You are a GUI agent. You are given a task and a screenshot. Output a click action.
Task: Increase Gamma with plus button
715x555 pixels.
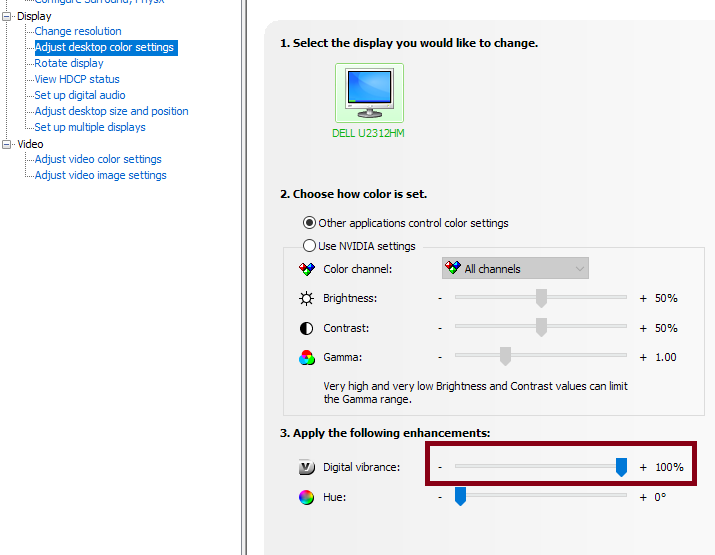click(x=643, y=357)
